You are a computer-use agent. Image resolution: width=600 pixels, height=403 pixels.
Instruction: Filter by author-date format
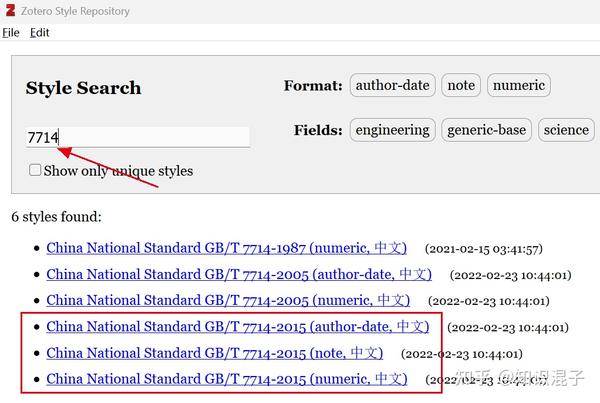392,85
